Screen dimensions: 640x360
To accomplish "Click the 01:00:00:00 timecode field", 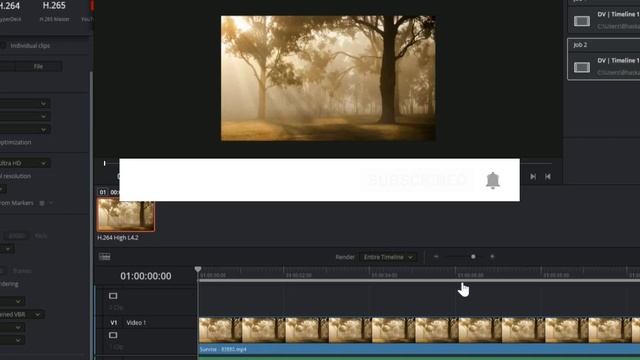I will 146,276.
